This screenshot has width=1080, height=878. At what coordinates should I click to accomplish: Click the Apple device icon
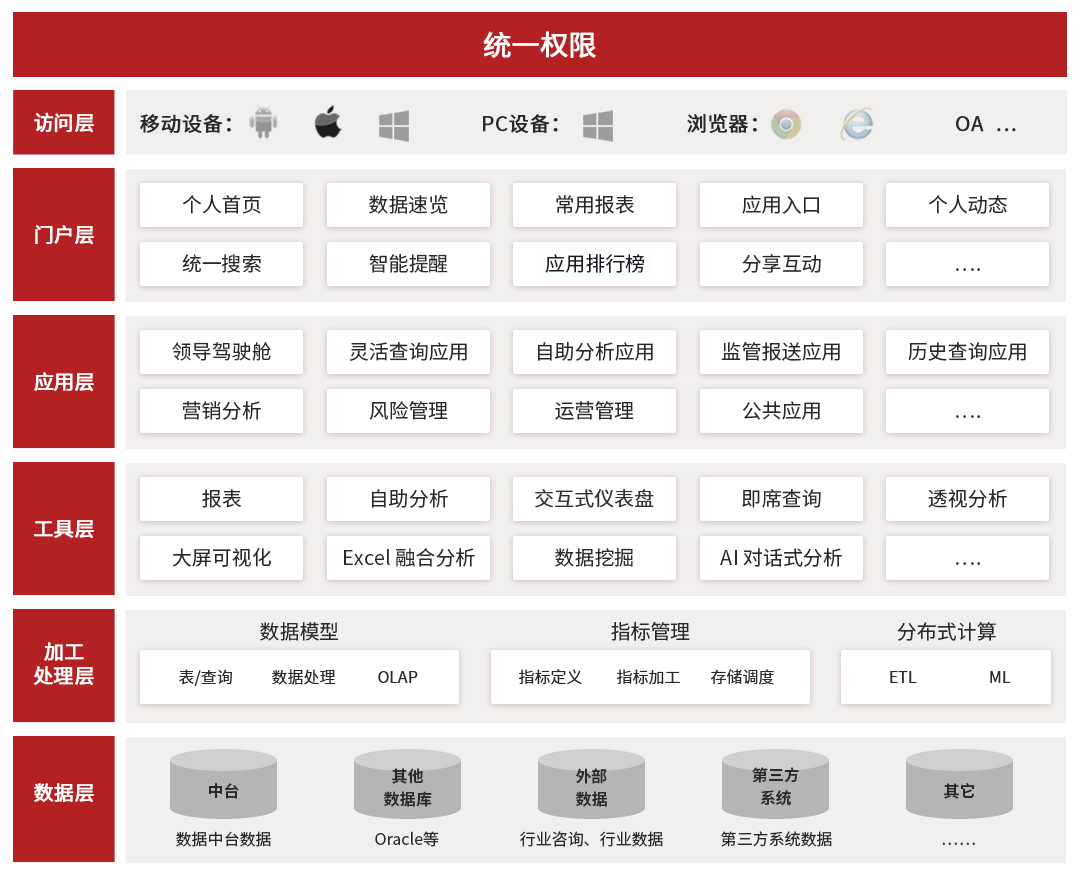pos(330,122)
